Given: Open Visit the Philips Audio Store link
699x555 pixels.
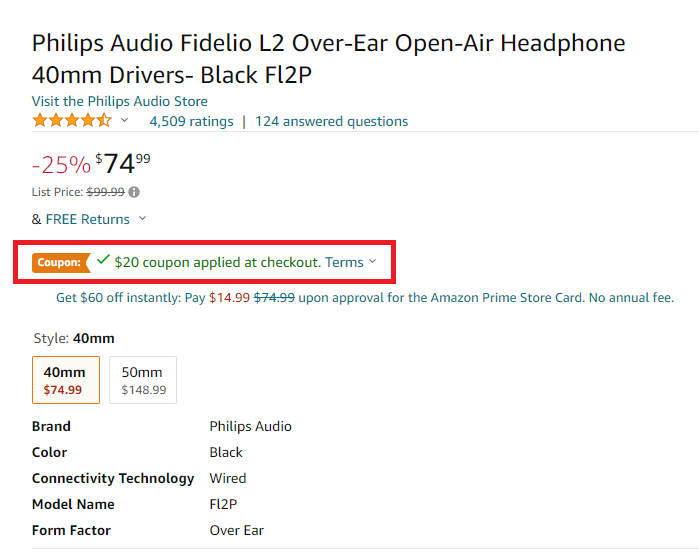Looking at the screenshot, I should [x=119, y=101].
